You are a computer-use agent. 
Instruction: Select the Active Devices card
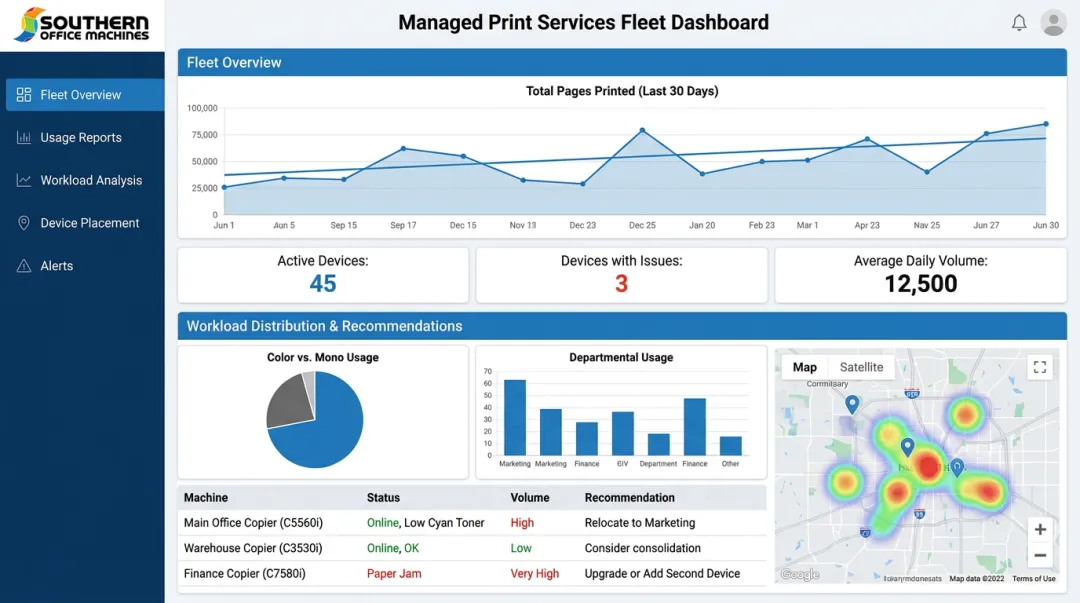[323, 274]
